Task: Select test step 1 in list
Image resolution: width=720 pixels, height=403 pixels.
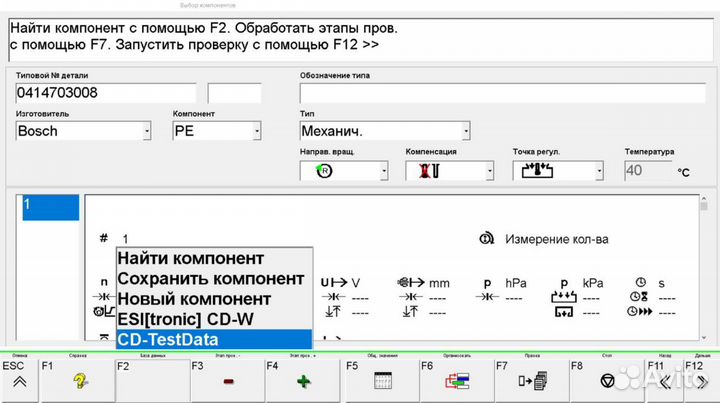Action: click(51, 207)
